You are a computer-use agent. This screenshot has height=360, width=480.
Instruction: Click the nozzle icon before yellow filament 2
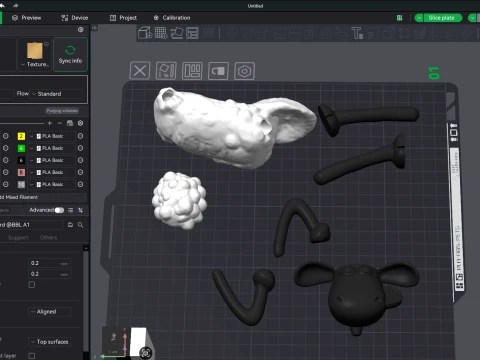click(x=6, y=136)
